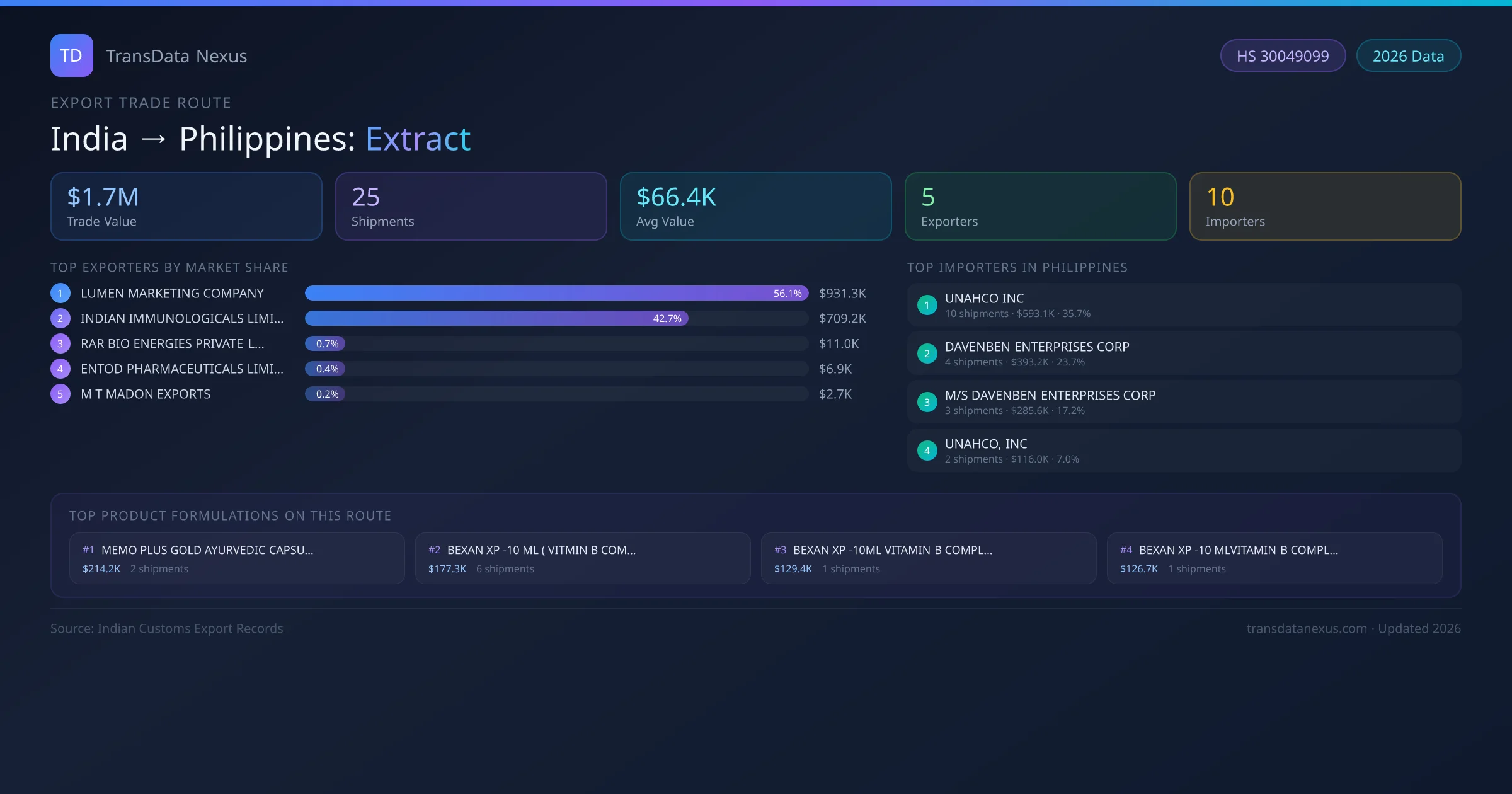Click the TransData Nexus brand name
This screenshot has height=794, width=1512.
[176, 56]
